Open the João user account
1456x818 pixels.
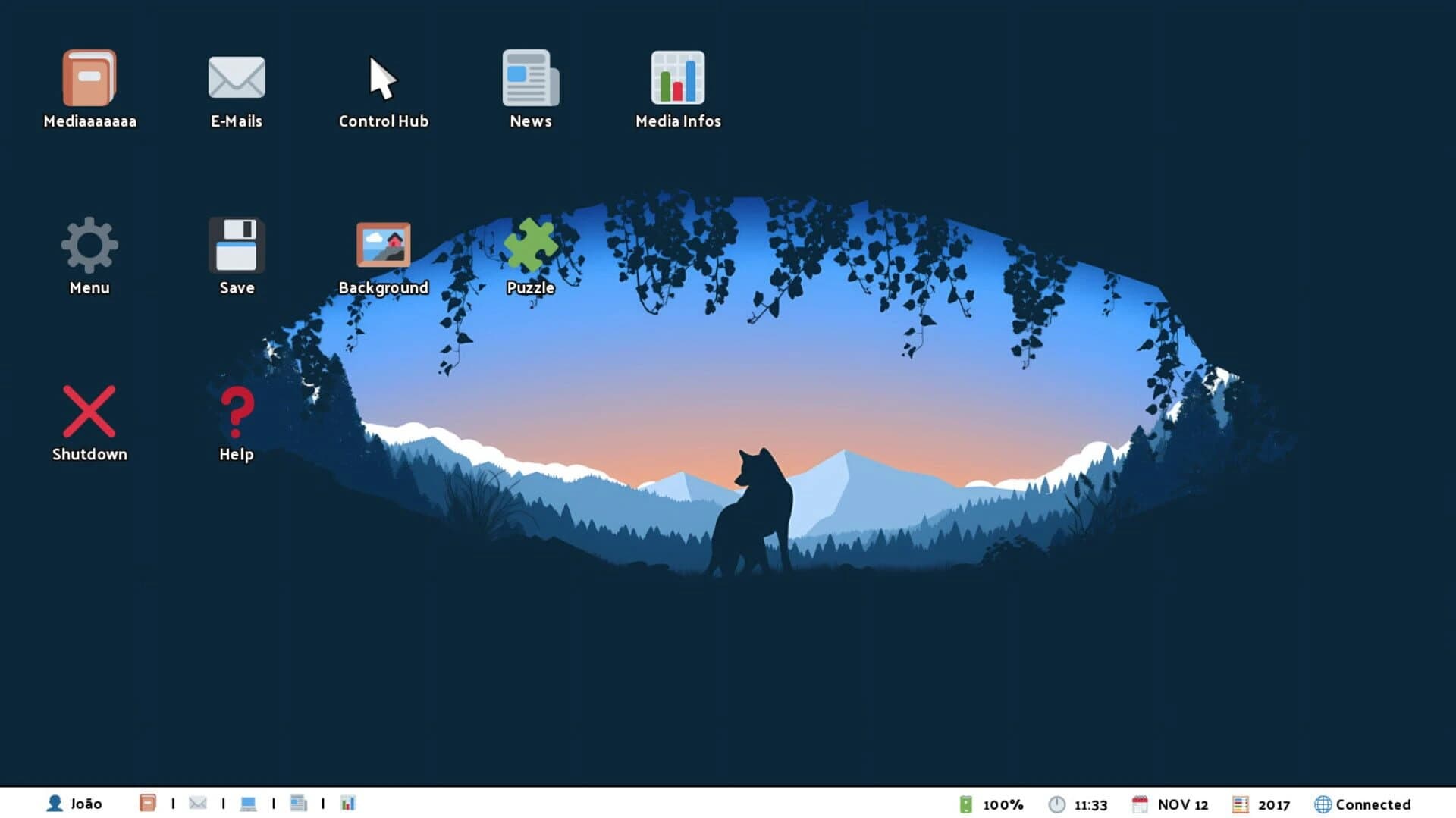point(76,804)
